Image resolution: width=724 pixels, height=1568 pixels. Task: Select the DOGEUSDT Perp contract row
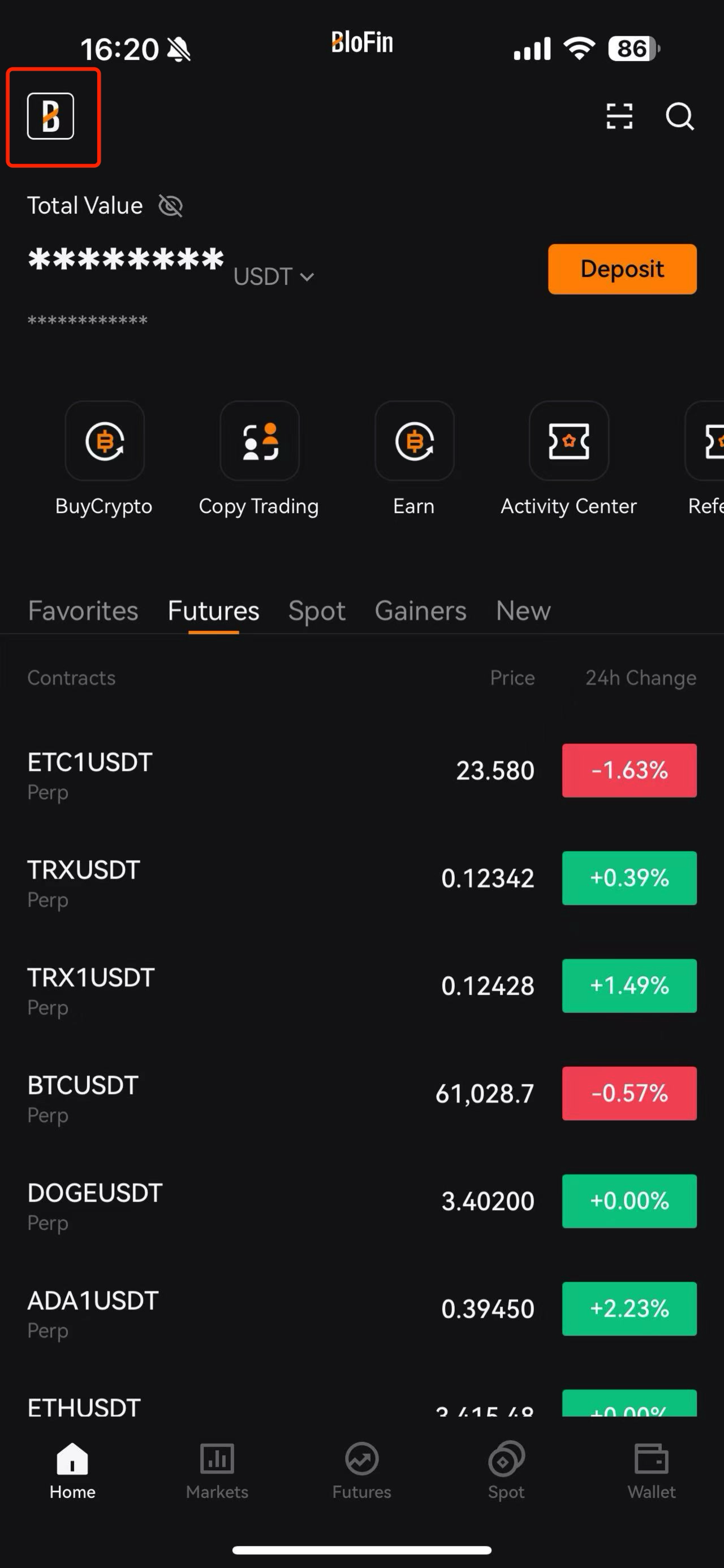point(361,1201)
